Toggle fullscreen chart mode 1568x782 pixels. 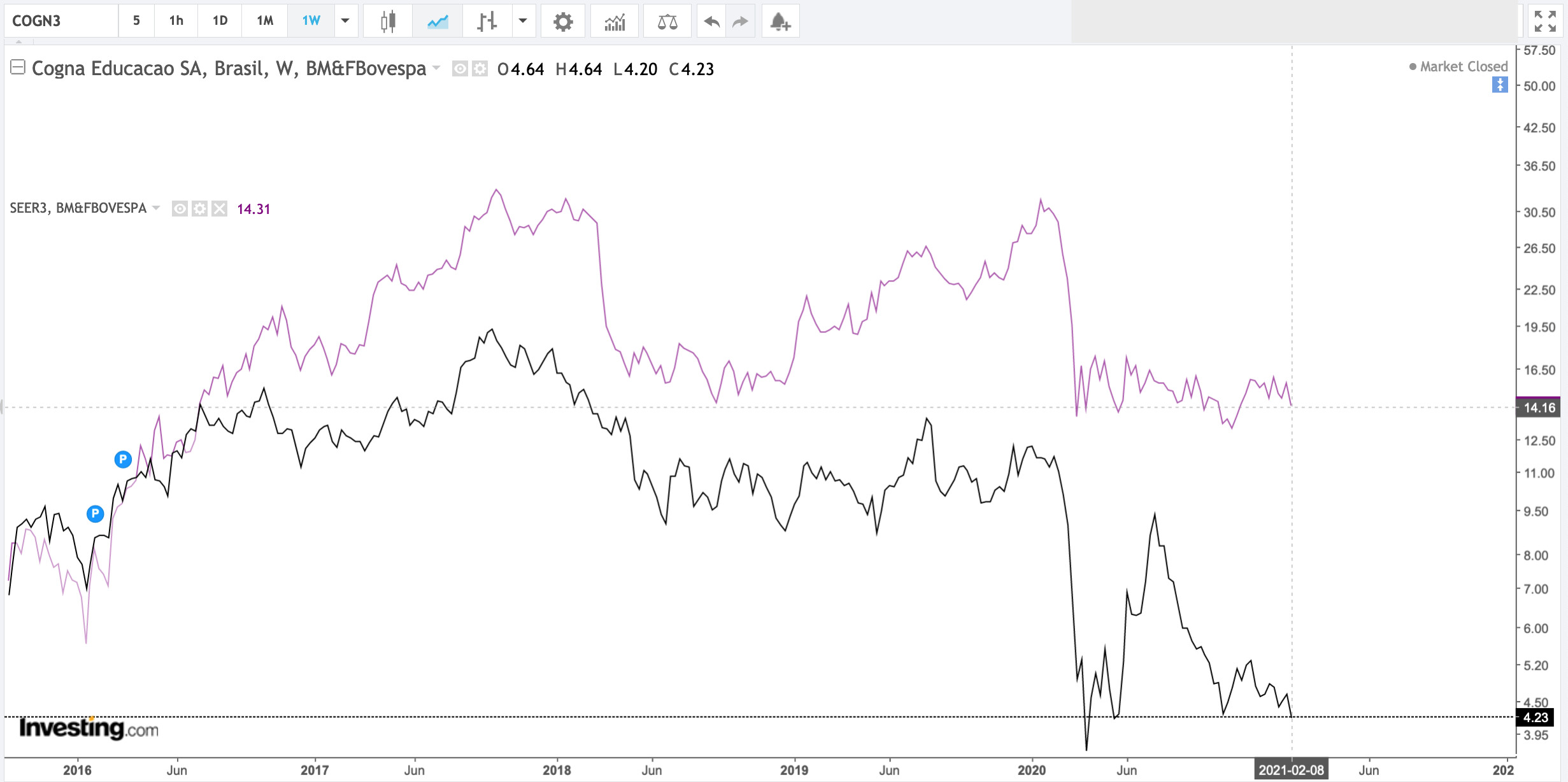(x=1544, y=21)
